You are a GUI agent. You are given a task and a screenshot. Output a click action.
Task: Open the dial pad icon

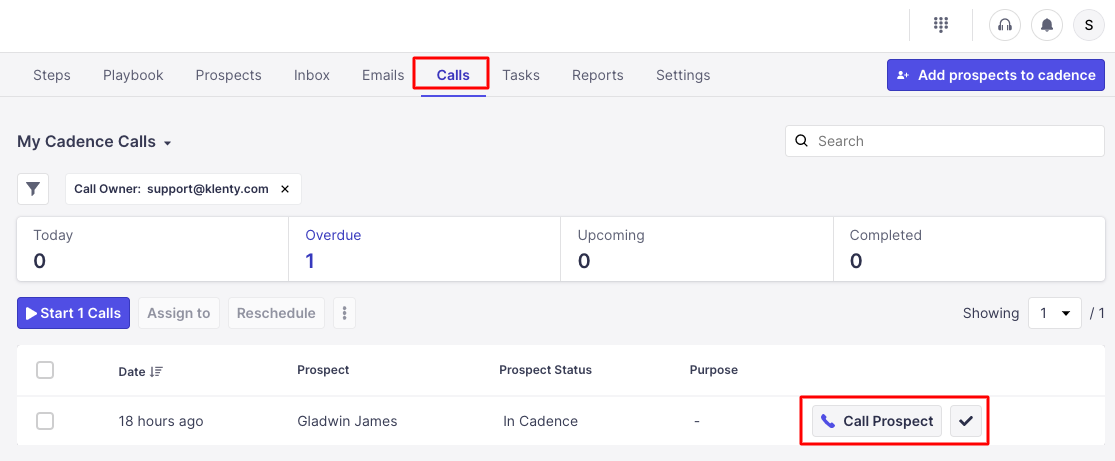pyautogui.click(x=941, y=25)
